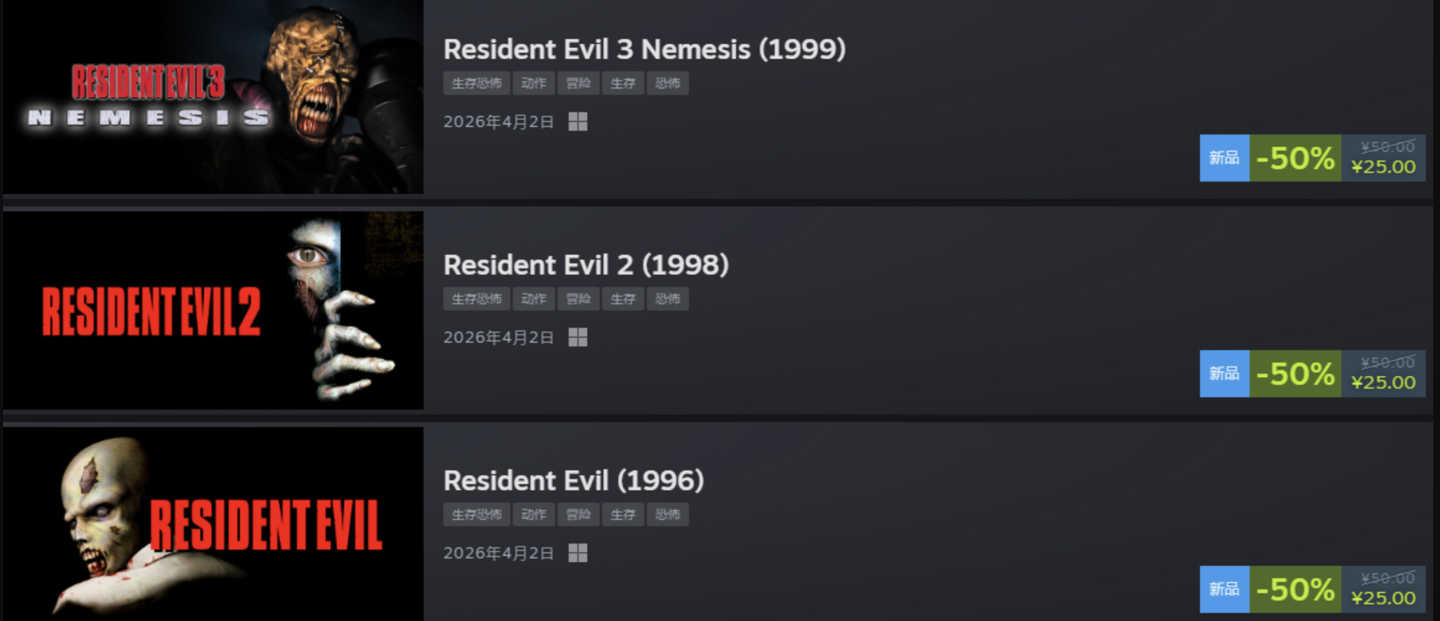Open the Resident Evil 1996 cover image
The height and width of the screenshot is (621, 1440).
(212, 523)
